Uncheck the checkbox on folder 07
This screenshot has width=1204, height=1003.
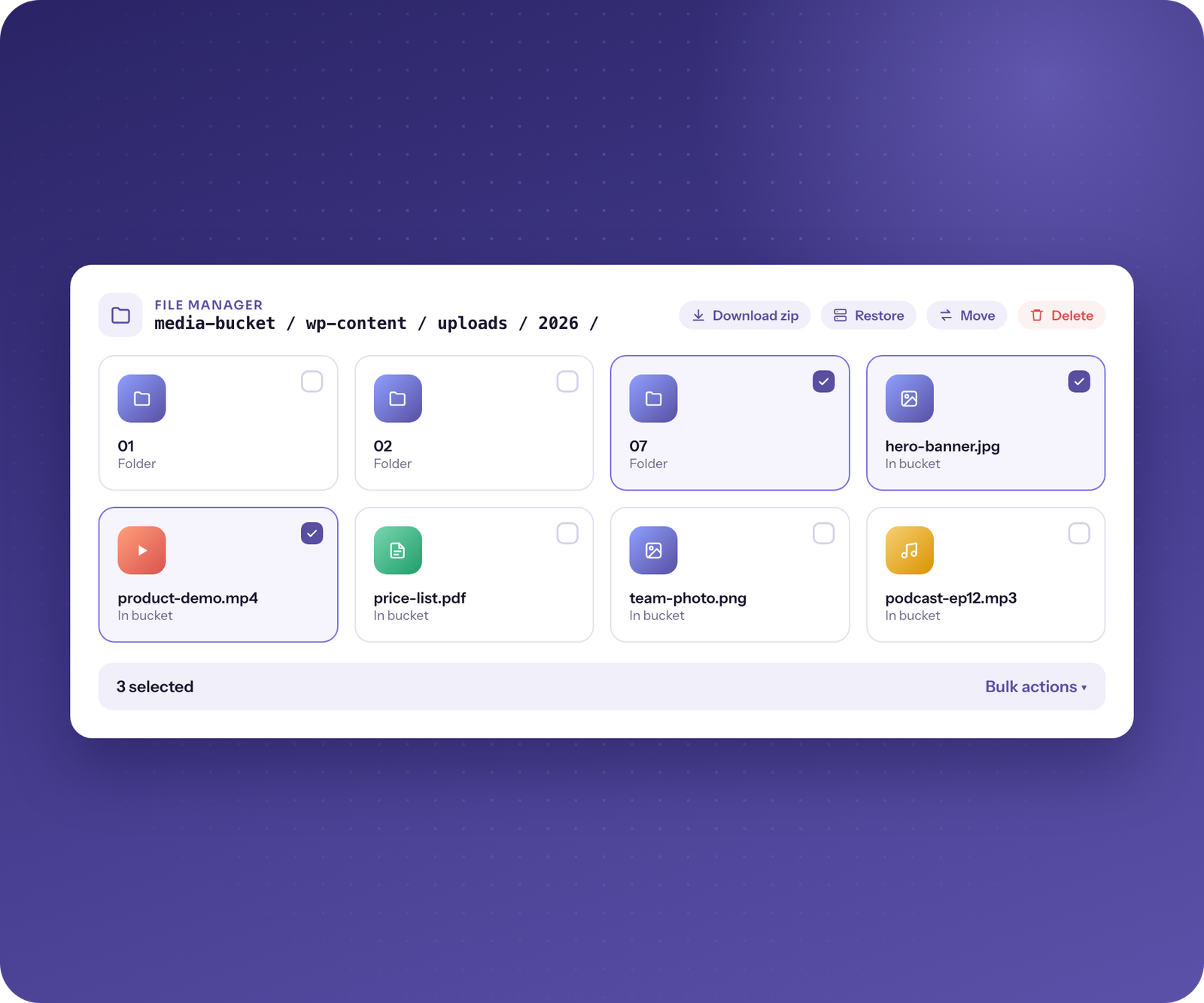click(823, 381)
